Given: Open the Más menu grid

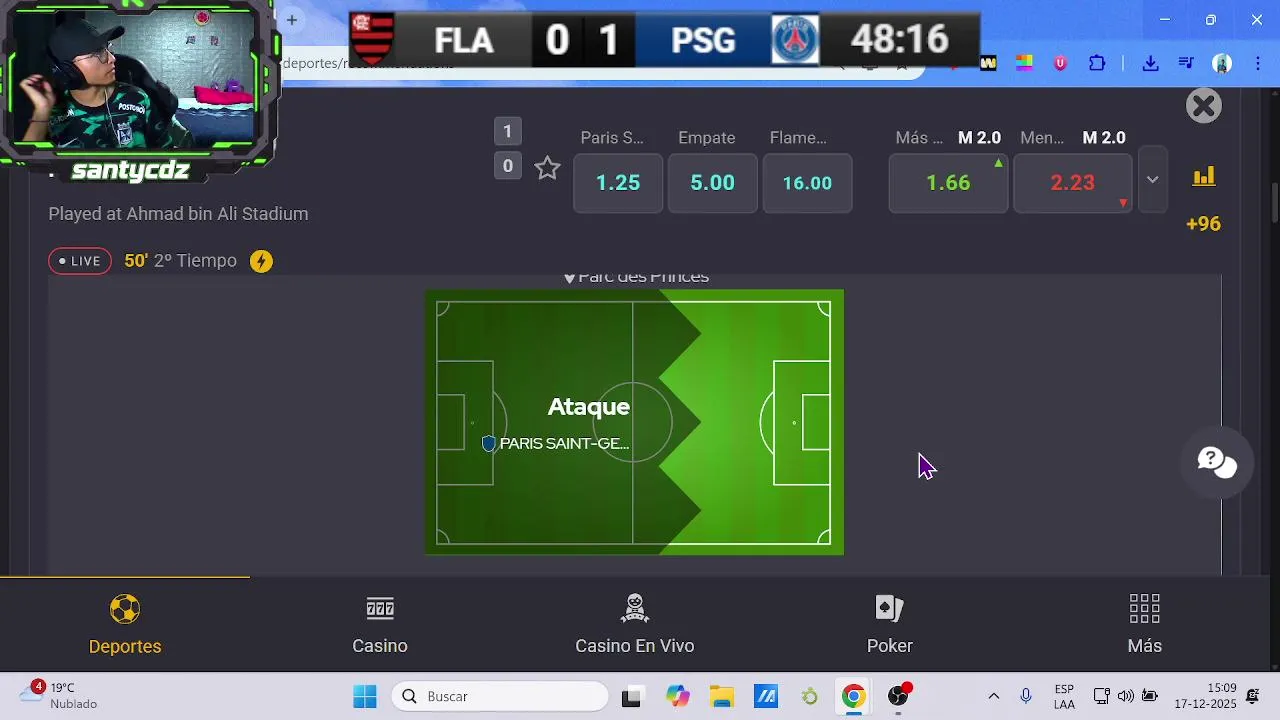Looking at the screenshot, I should point(1145,625).
